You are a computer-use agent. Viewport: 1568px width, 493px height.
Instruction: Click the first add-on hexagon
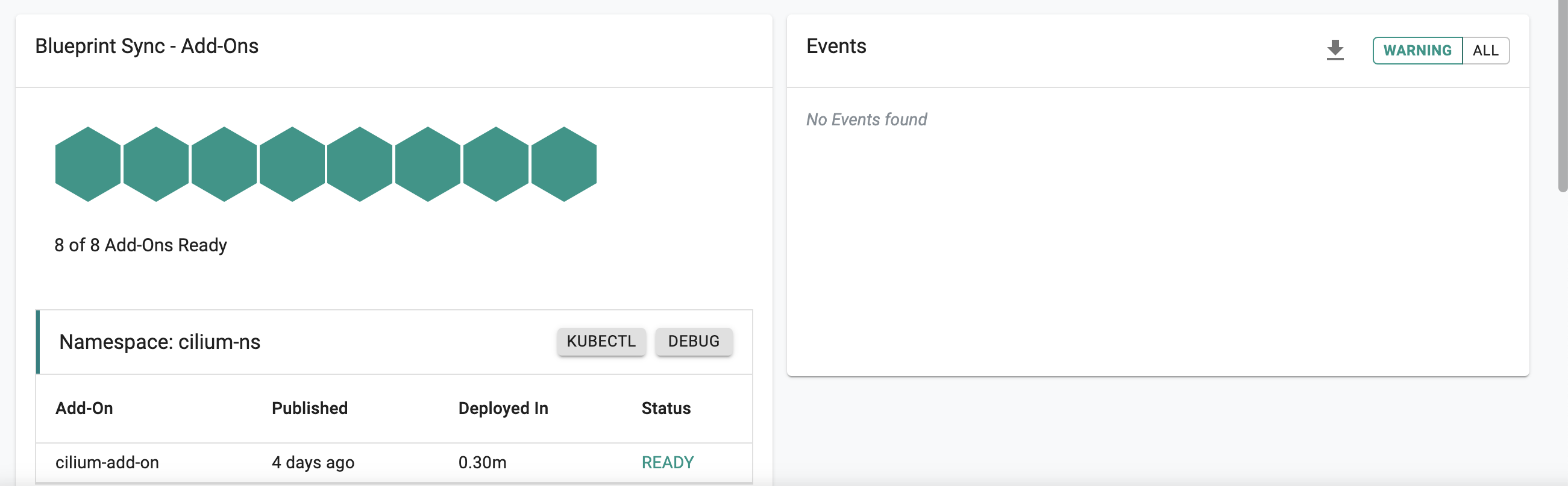point(87,165)
